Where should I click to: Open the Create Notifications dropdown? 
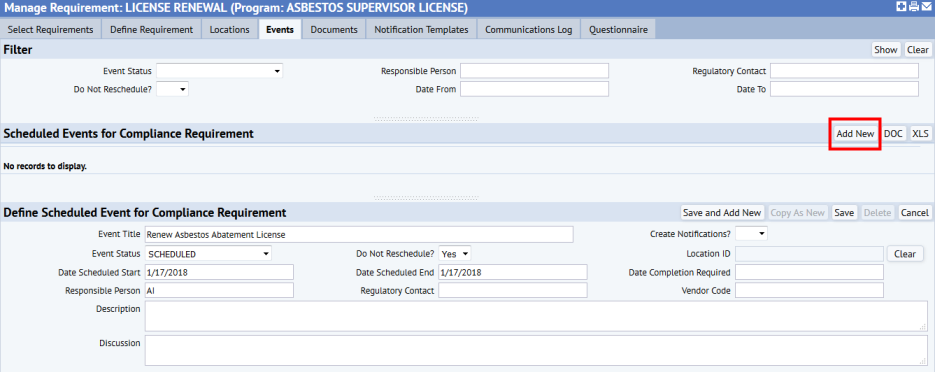pyautogui.click(x=752, y=234)
